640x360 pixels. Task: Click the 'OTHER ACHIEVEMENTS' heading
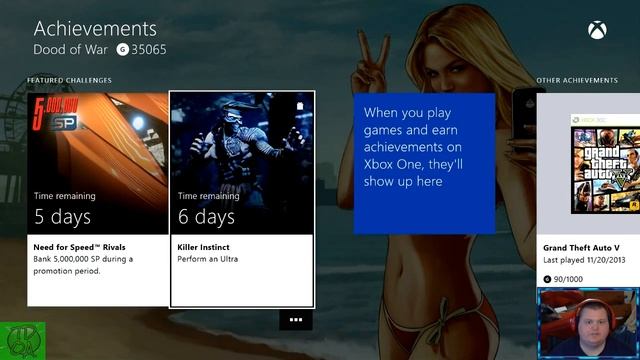click(x=577, y=80)
